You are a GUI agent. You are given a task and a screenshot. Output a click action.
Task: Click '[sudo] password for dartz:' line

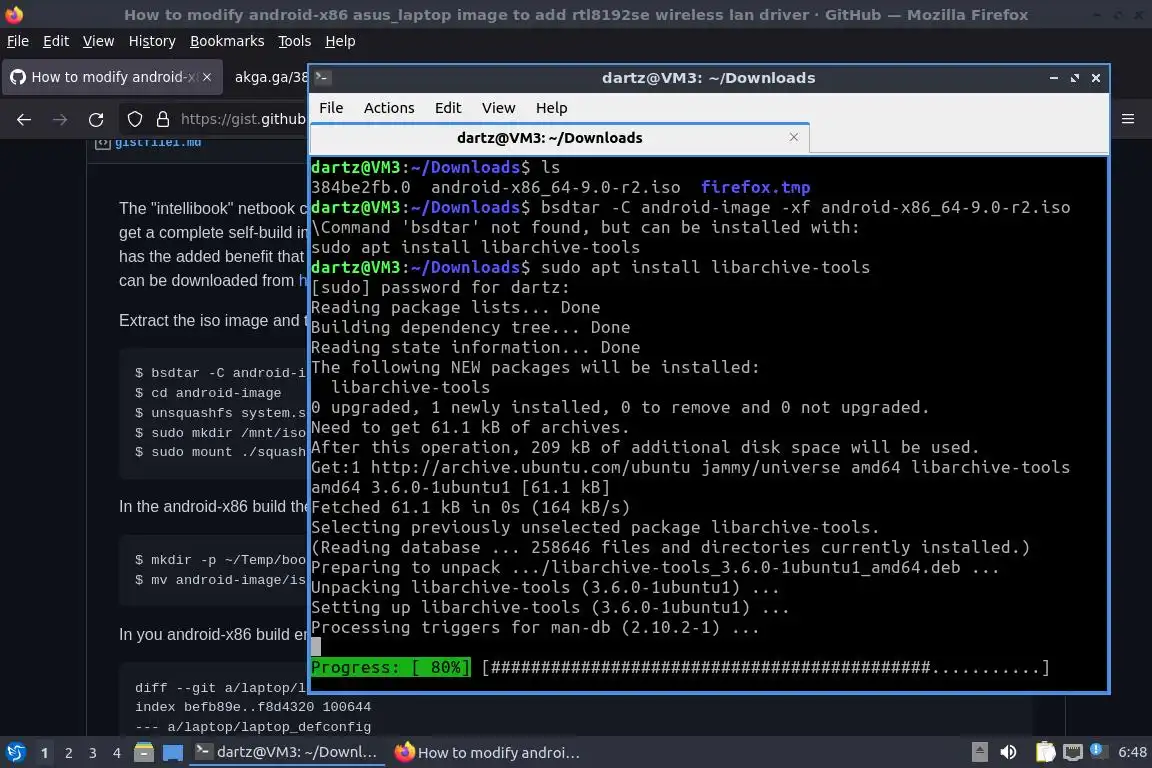[x=440, y=287]
